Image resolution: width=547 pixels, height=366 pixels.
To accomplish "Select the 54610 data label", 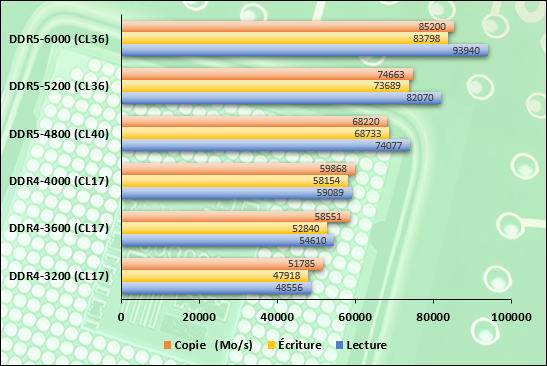I will (313, 240).
